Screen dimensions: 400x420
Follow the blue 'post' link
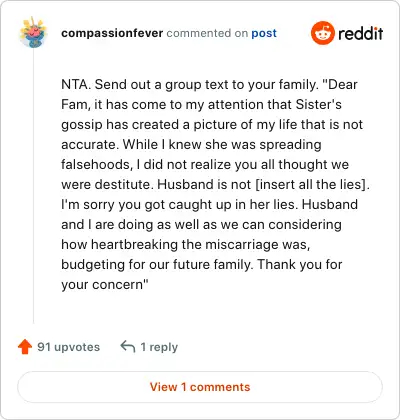pos(264,33)
